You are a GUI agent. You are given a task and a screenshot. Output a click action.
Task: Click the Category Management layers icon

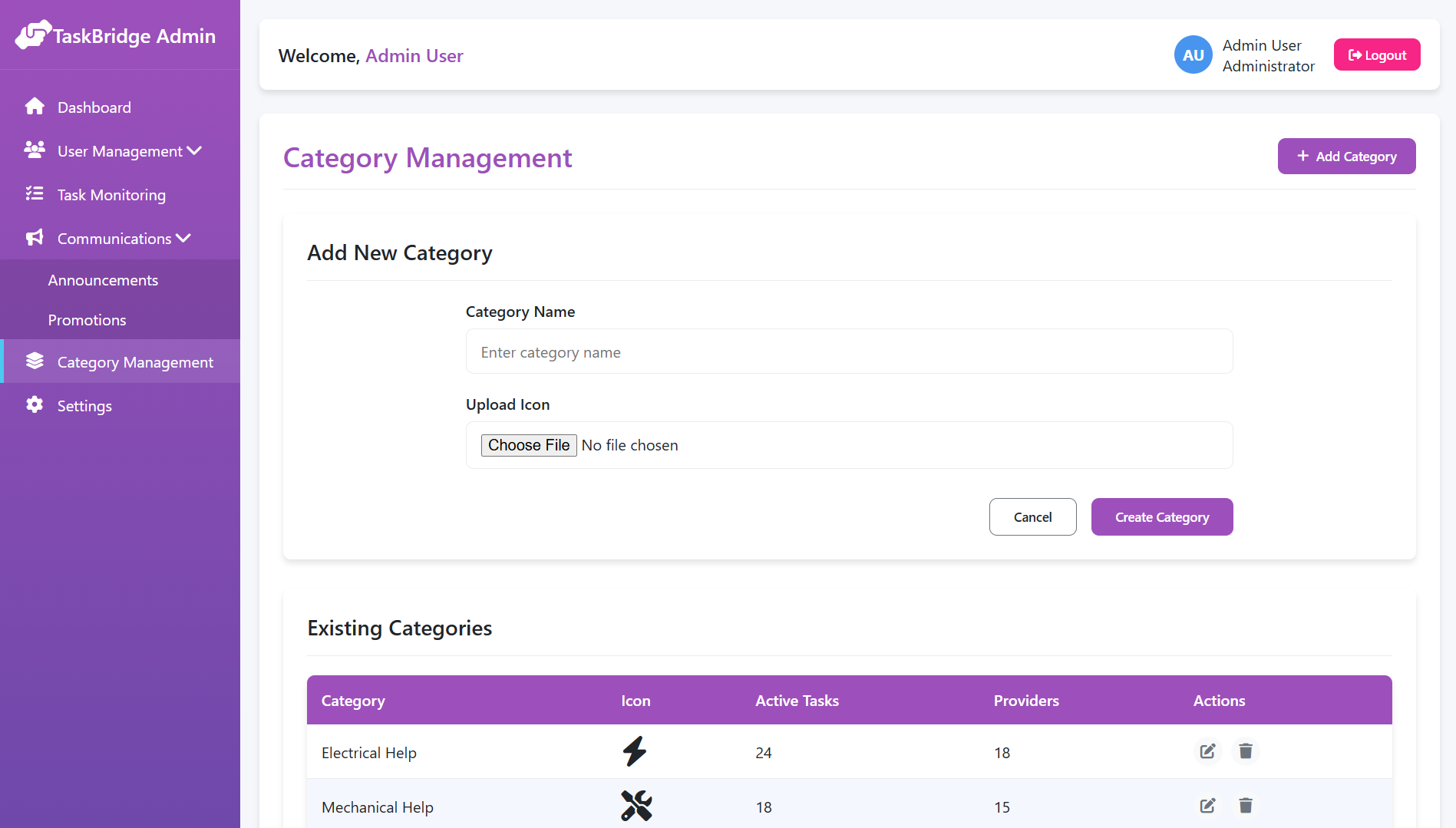click(x=35, y=361)
